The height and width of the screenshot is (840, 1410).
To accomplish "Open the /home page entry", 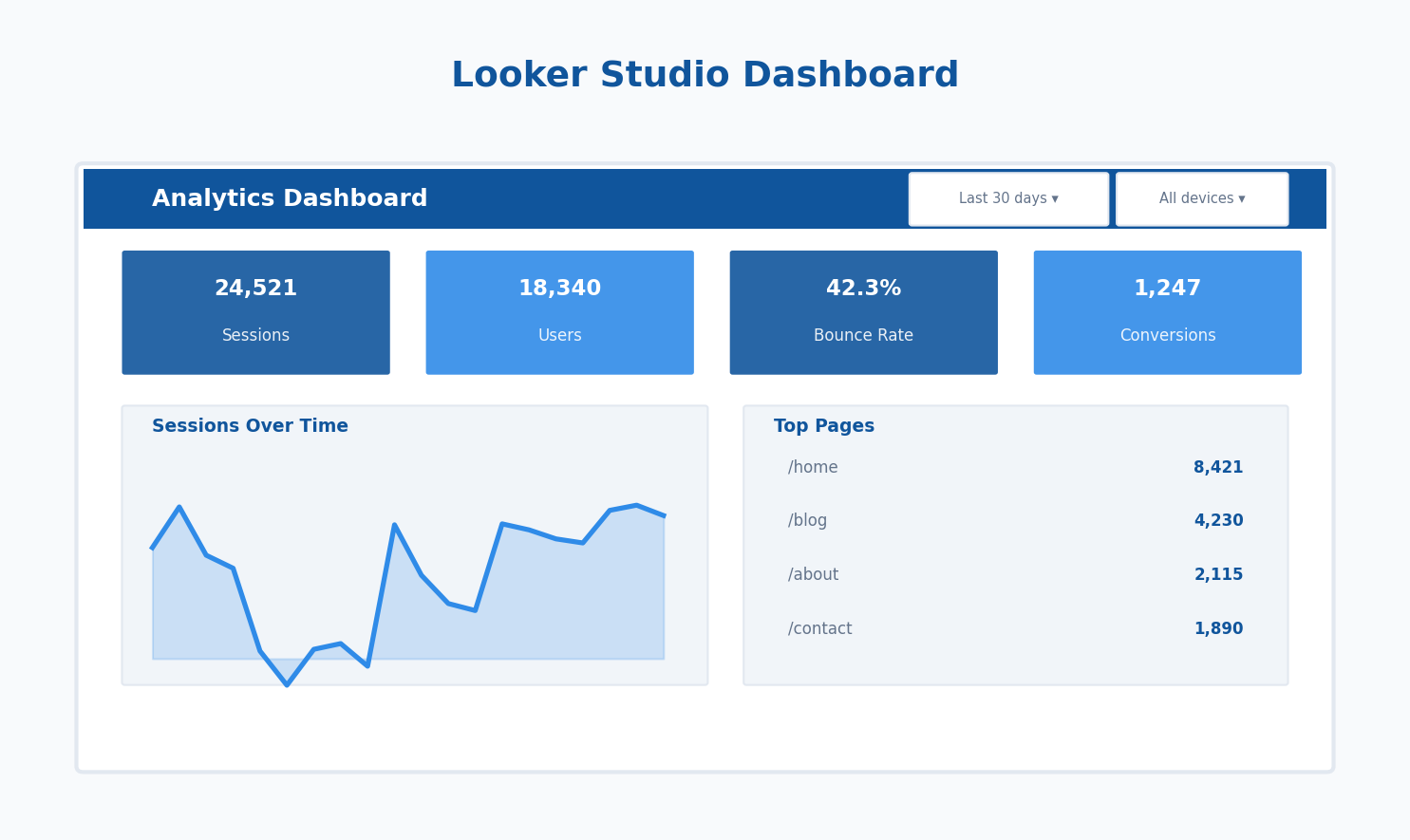I will pyautogui.click(x=812, y=466).
